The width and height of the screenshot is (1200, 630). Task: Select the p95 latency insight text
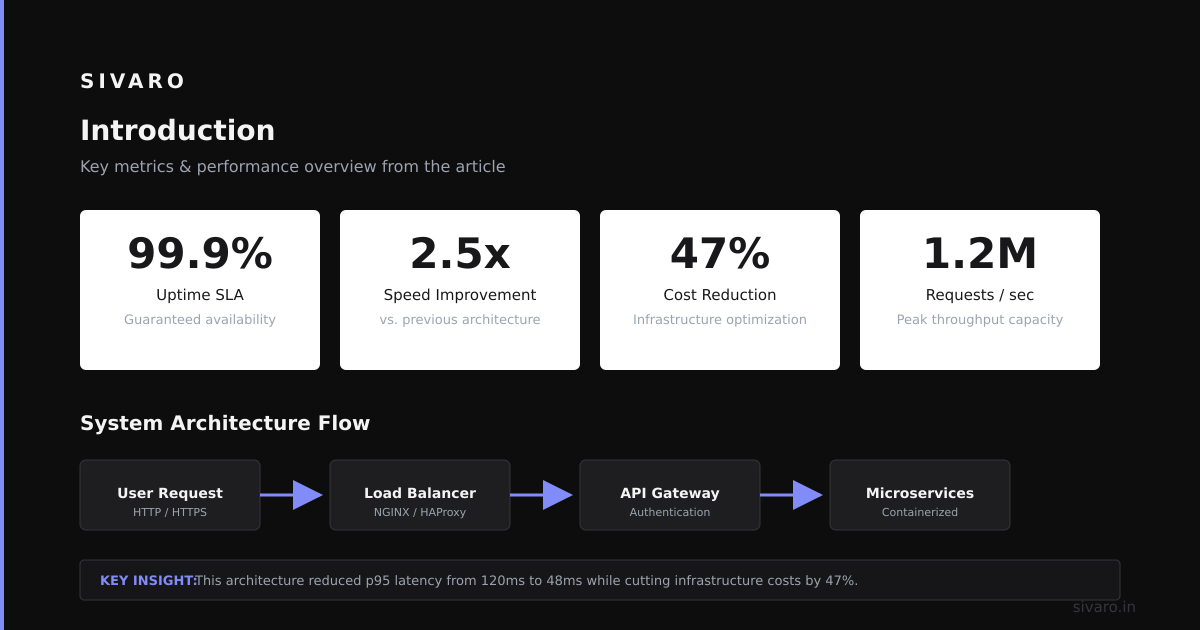point(526,580)
